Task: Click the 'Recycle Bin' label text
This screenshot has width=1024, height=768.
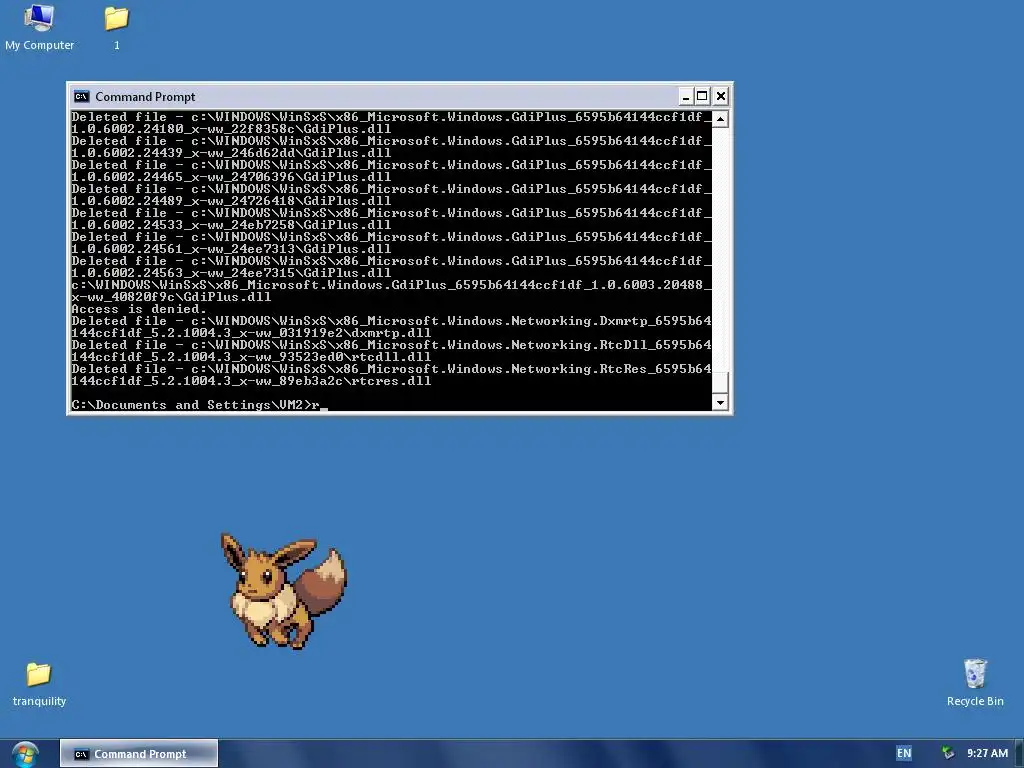Action: (x=975, y=701)
